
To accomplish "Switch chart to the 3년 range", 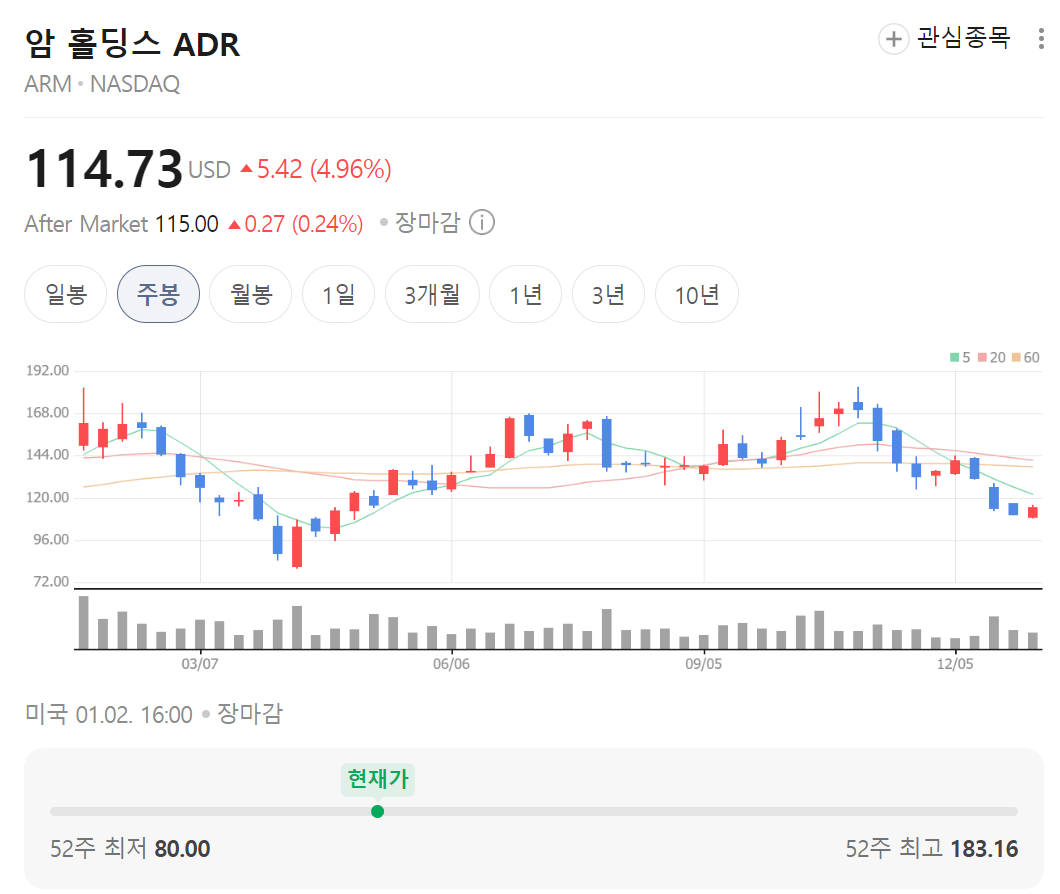I will pos(608,294).
